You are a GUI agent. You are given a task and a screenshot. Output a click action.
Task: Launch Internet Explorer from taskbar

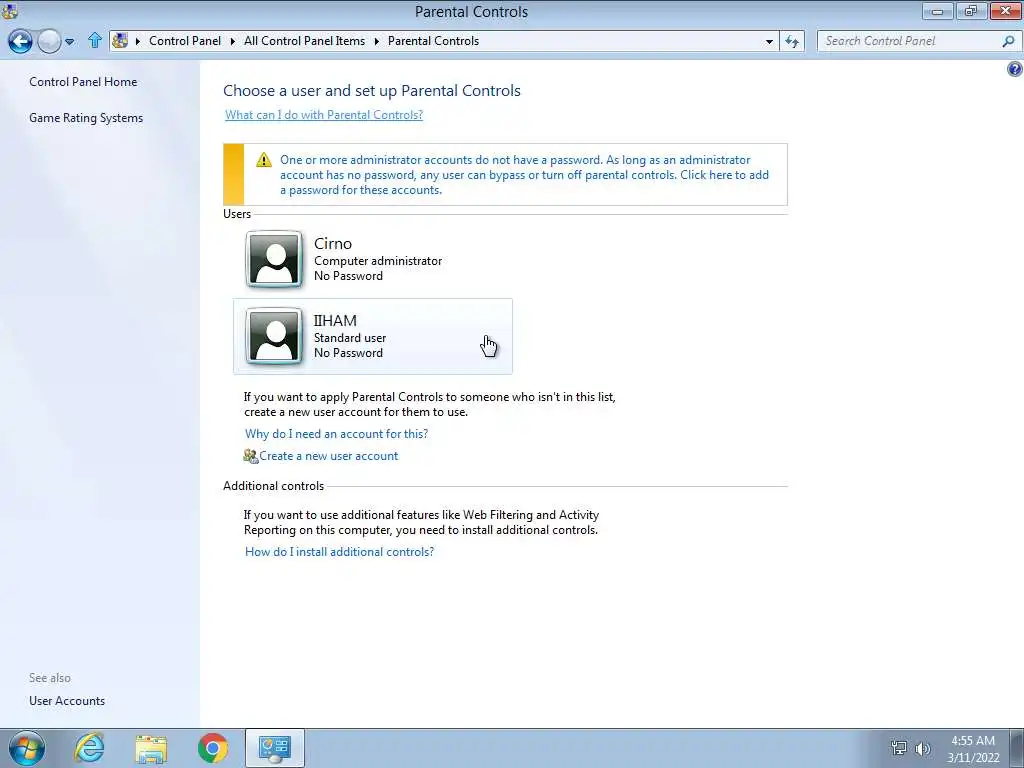pyautogui.click(x=89, y=748)
